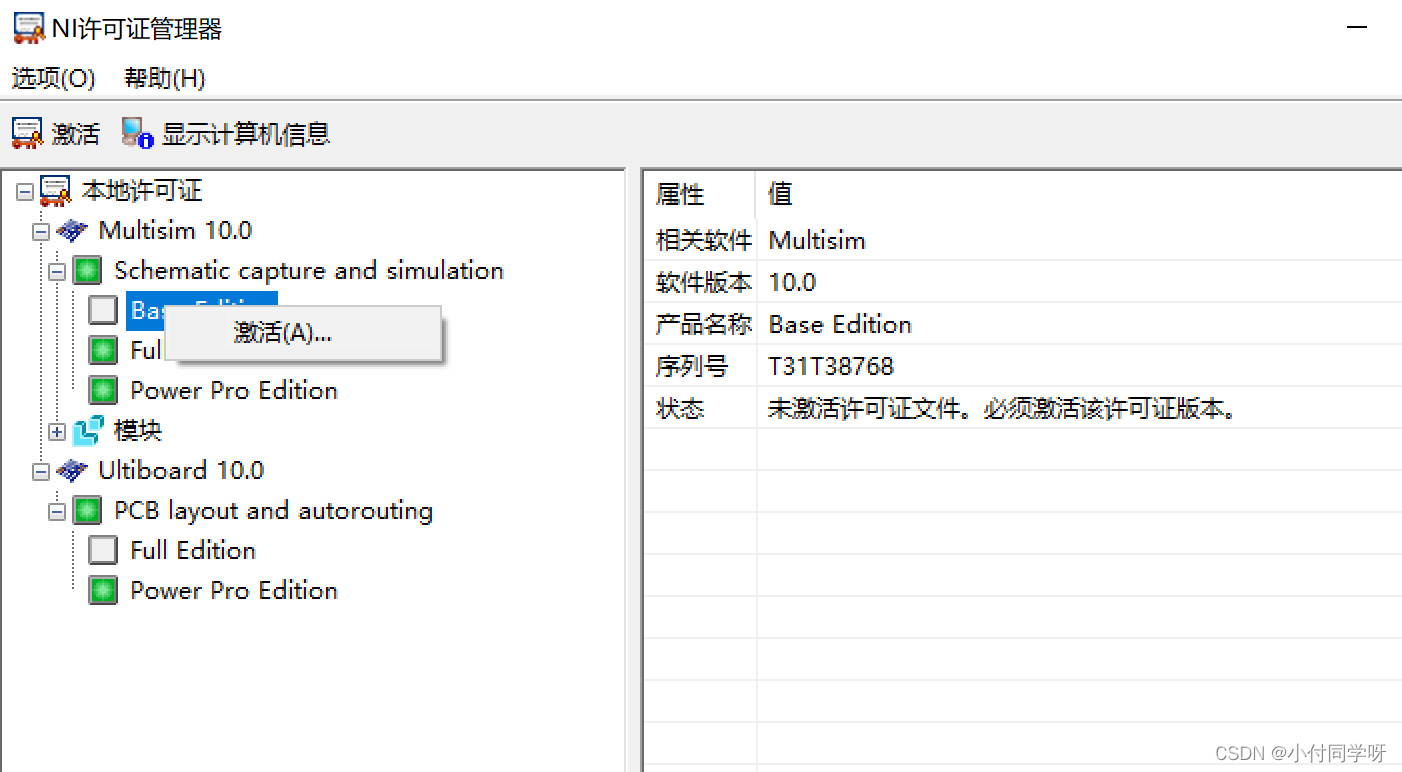Select Schematic capture and simulation

[x=309, y=271]
